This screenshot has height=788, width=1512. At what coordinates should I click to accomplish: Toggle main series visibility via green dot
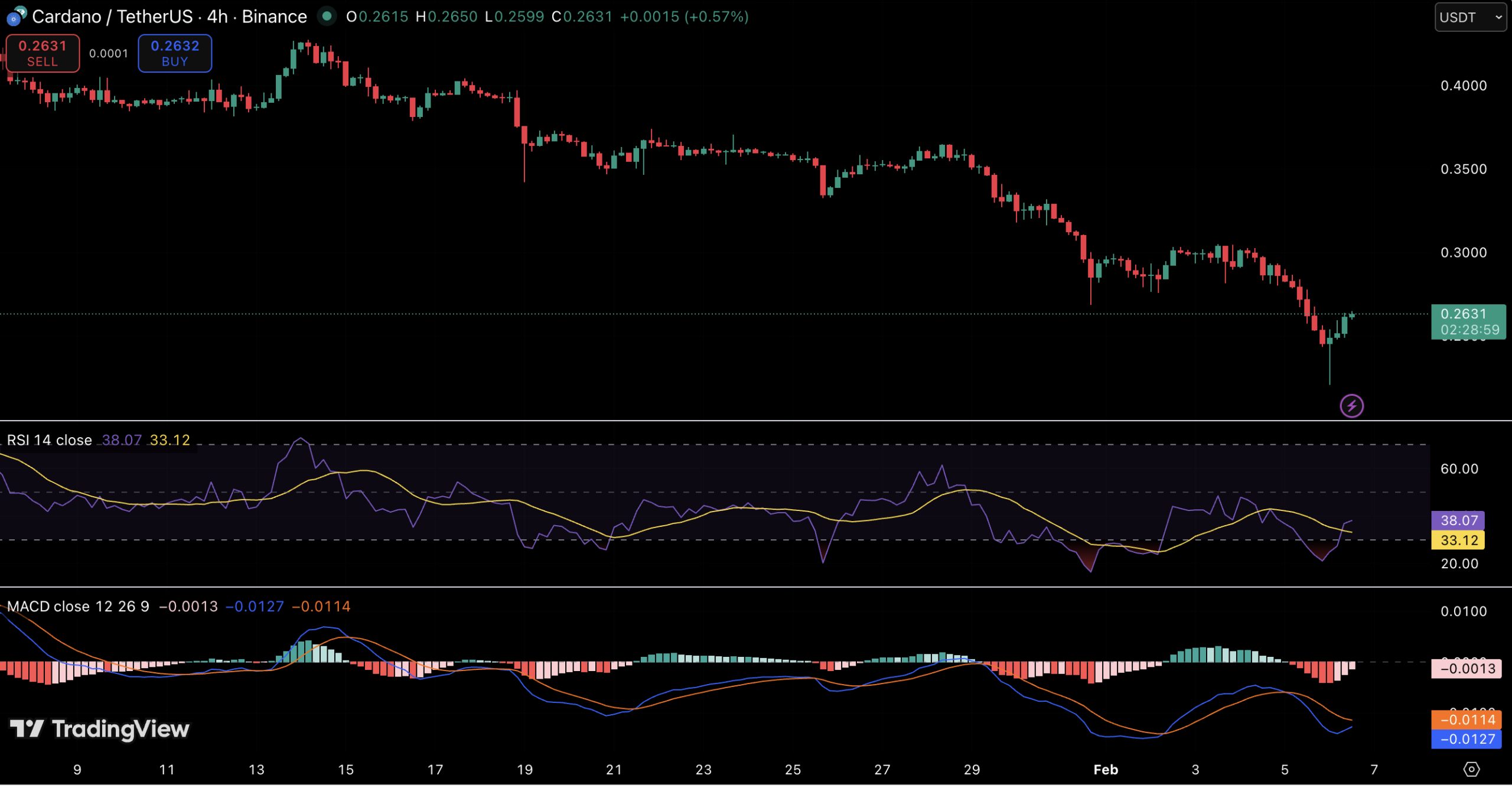tap(327, 17)
